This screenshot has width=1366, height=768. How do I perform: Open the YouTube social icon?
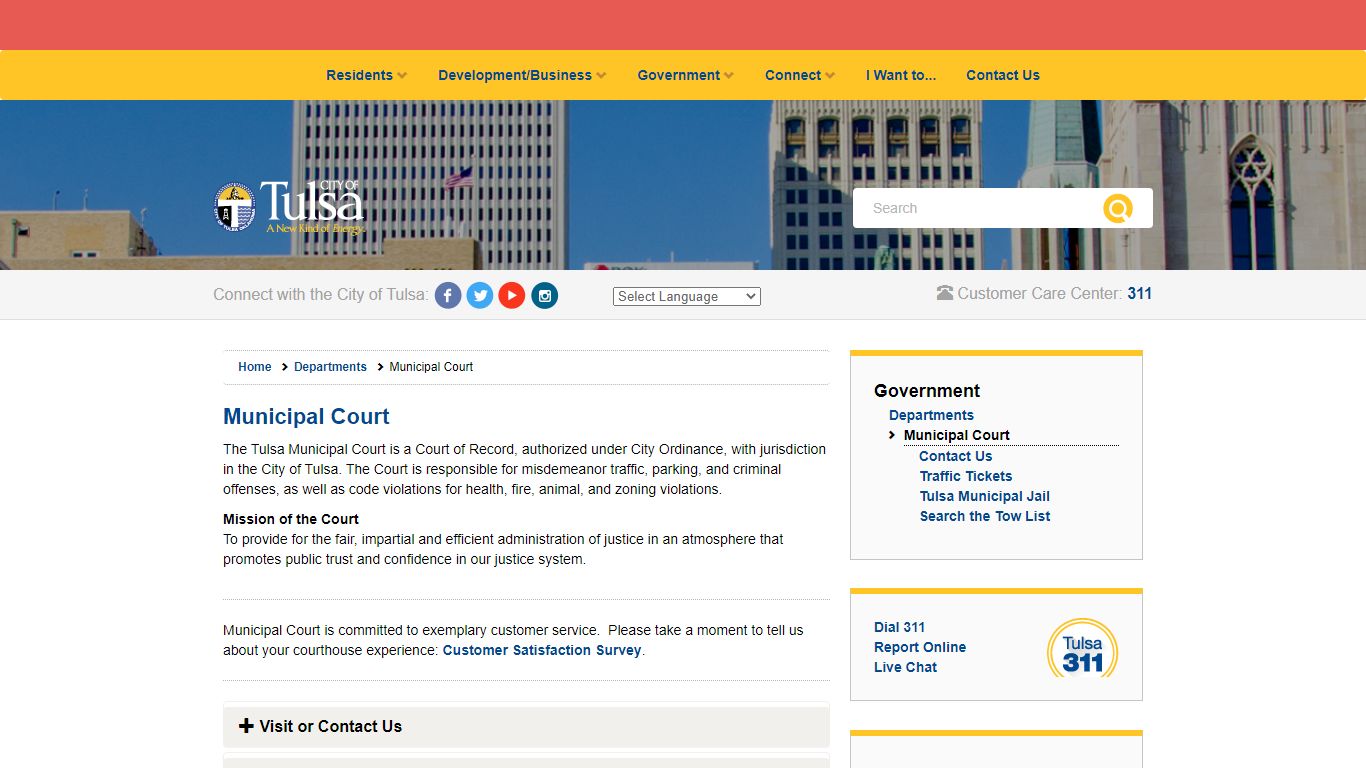[512, 296]
